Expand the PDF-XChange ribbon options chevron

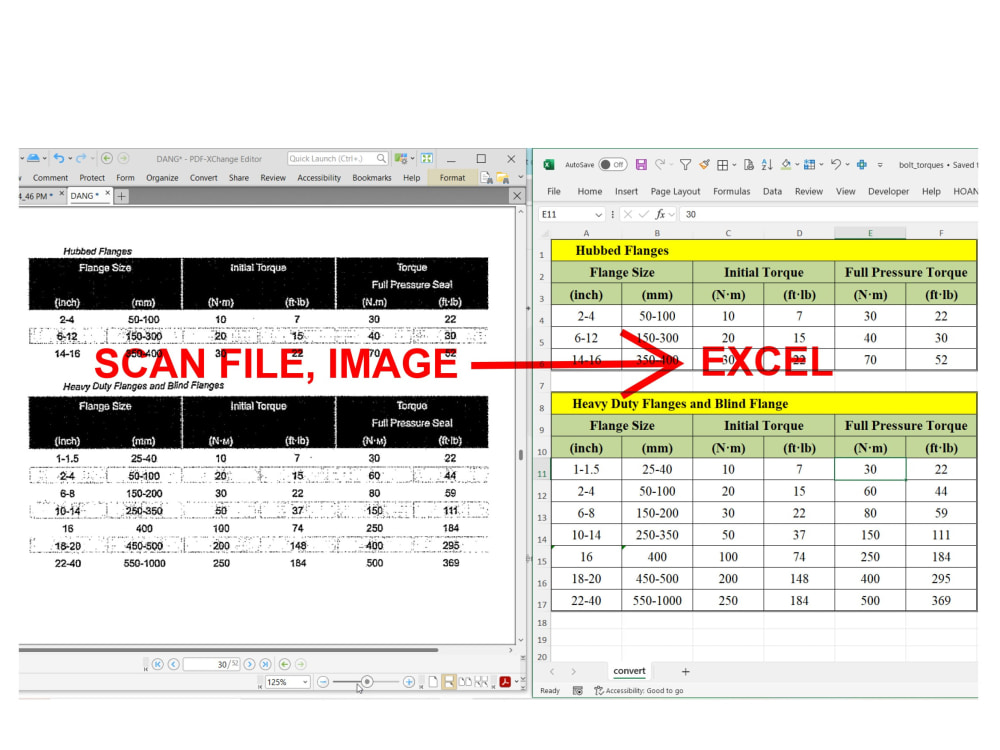(x=520, y=177)
